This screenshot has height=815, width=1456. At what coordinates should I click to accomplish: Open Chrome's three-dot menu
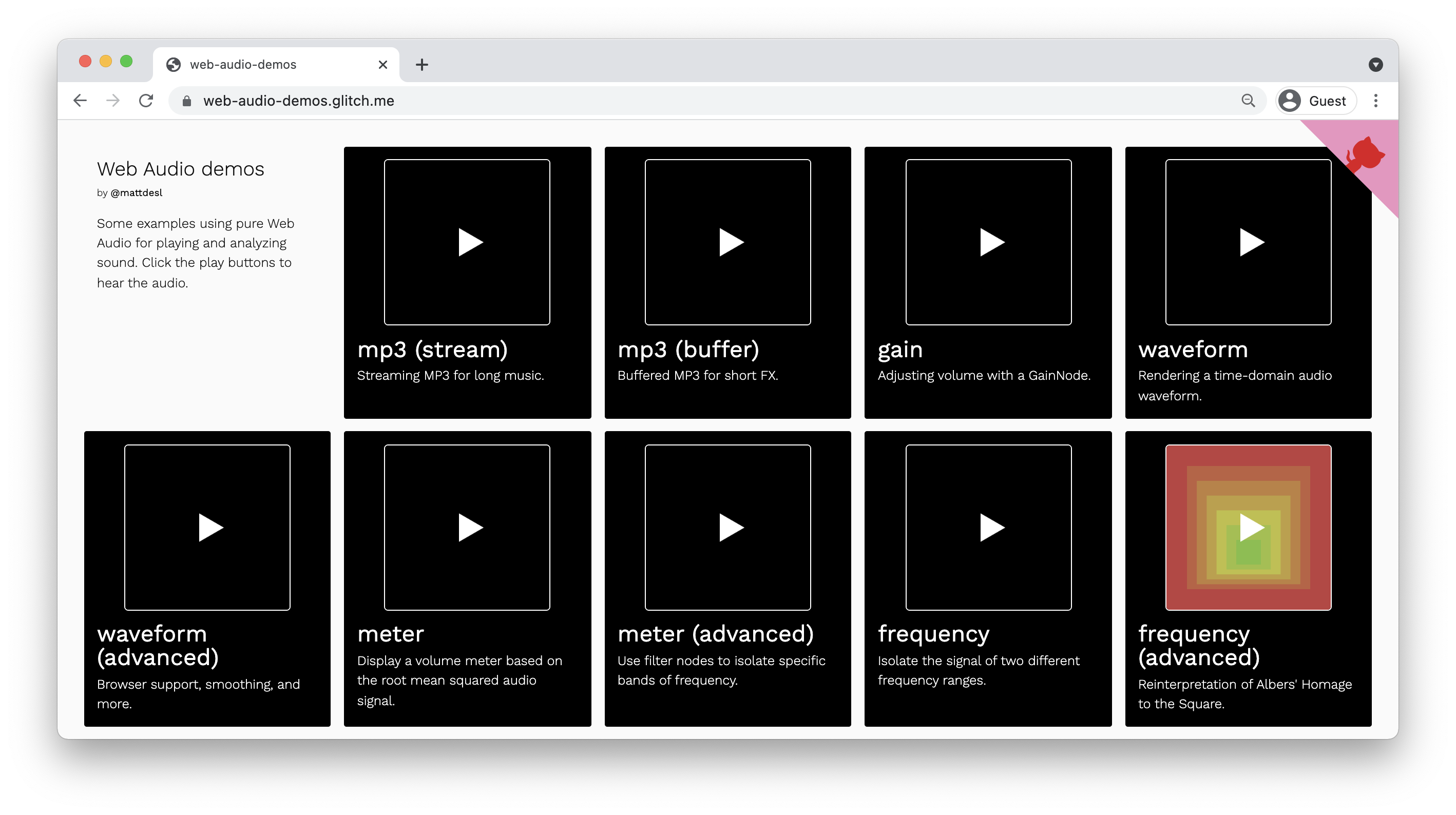pos(1376,101)
